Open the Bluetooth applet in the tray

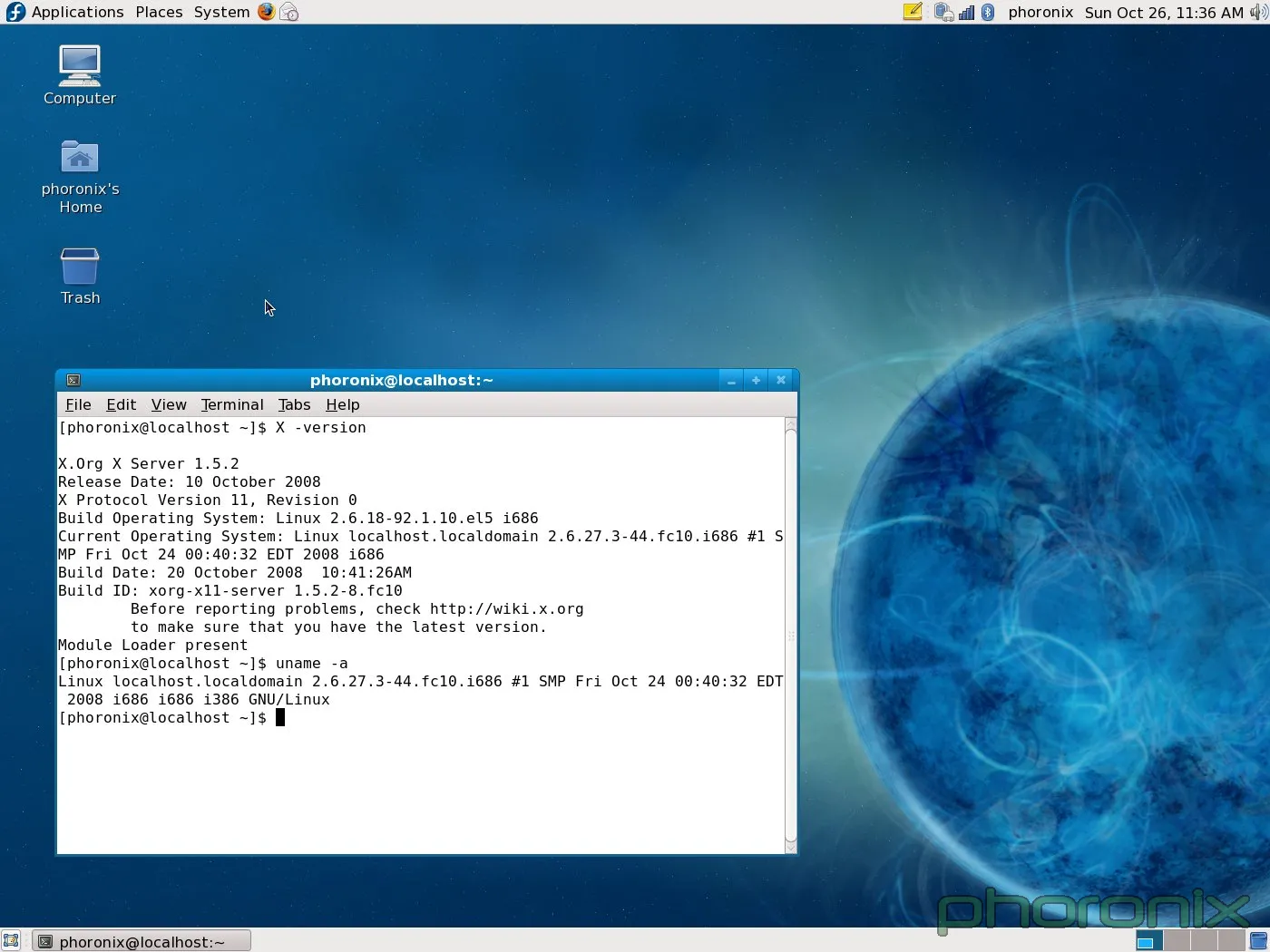(988, 12)
